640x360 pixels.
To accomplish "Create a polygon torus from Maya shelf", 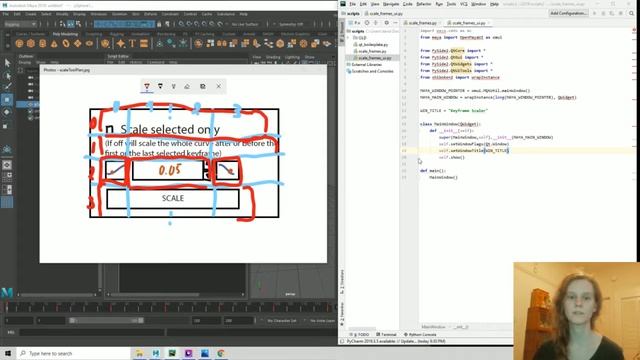I will pos(66,43).
